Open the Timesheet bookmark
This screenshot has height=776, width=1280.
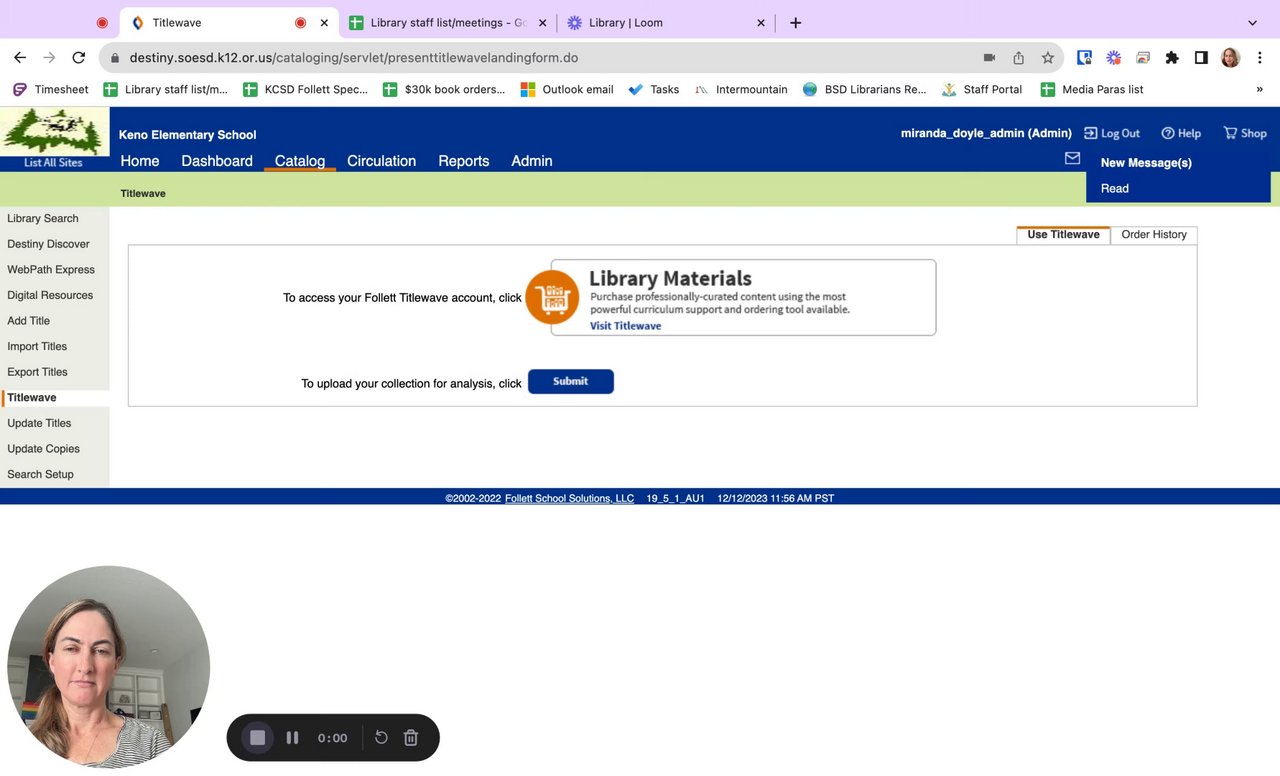pyautogui.click(x=51, y=89)
